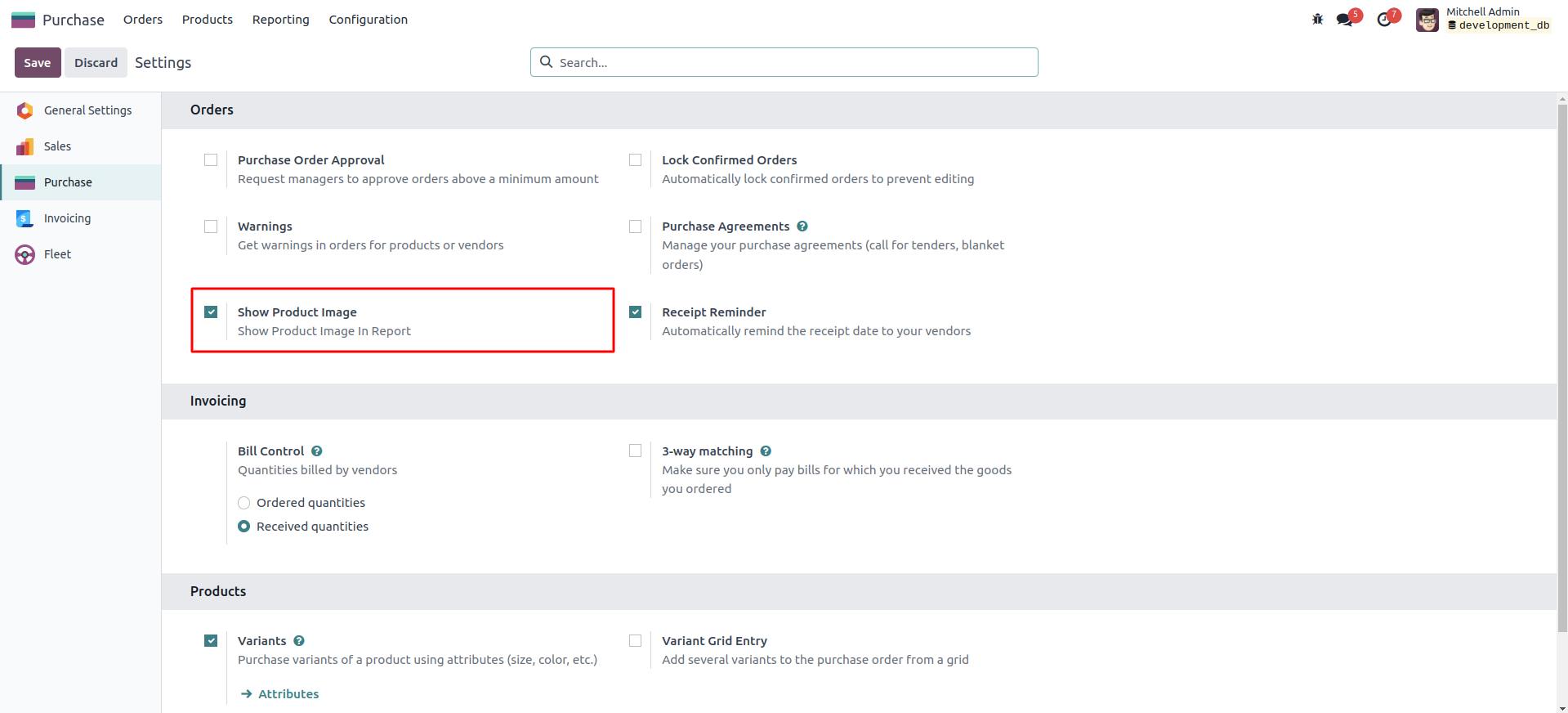Click the Fleet steering wheel icon
The image size is (1568, 713).
coord(25,254)
